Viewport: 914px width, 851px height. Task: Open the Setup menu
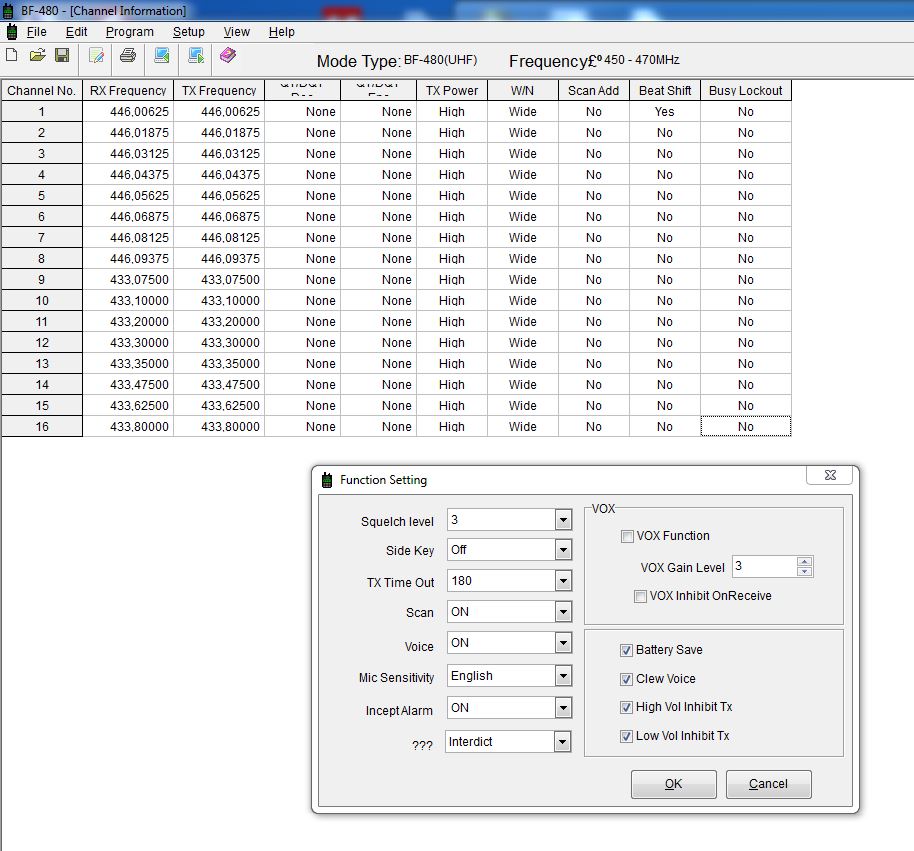[x=188, y=32]
